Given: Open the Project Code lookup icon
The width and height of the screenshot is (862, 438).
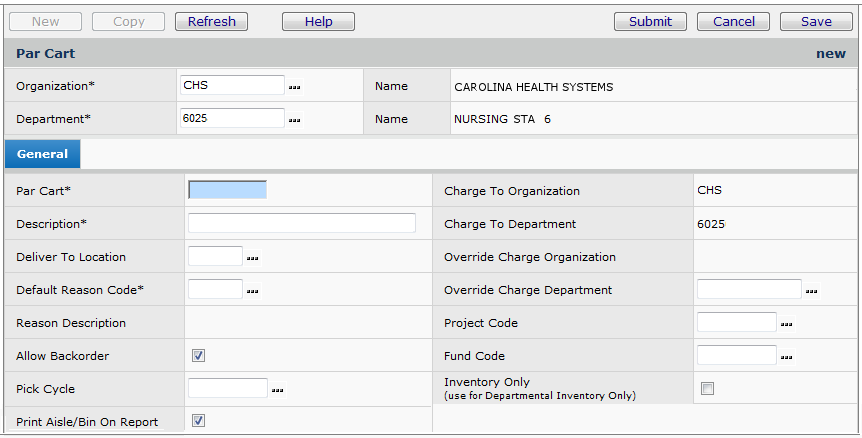Looking at the screenshot, I should tap(787, 324).
